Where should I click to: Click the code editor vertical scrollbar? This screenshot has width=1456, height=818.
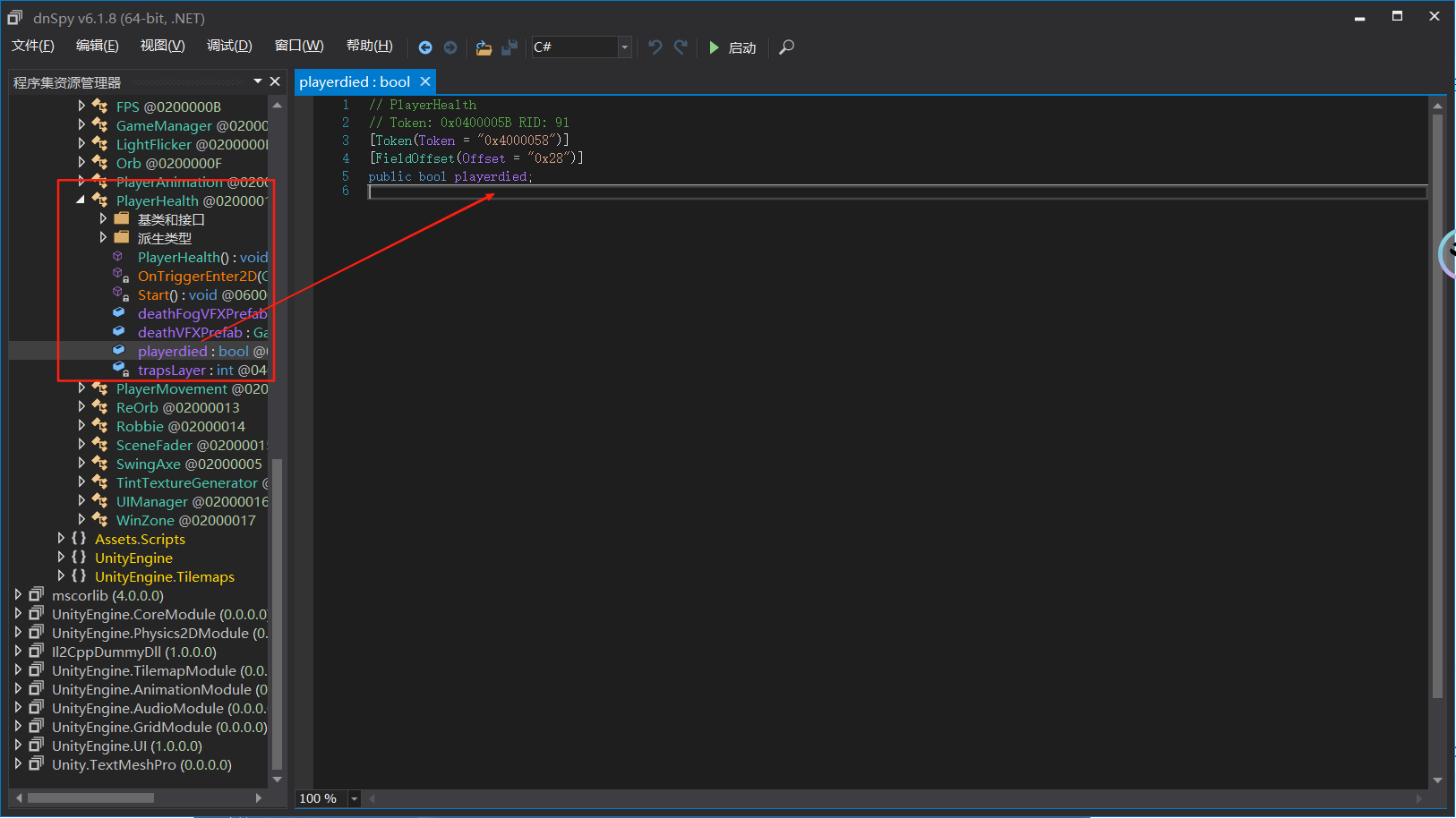point(1437,405)
